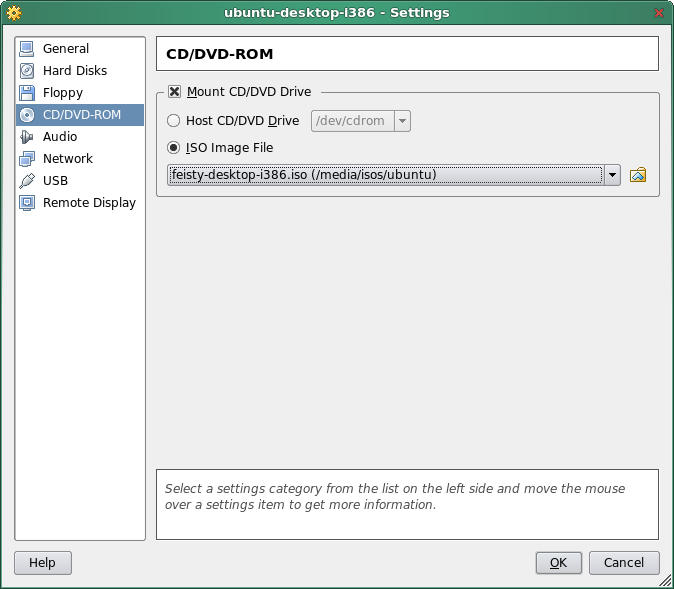Select the Host CD/DVD Drive radio option

[x=175, y=121]
